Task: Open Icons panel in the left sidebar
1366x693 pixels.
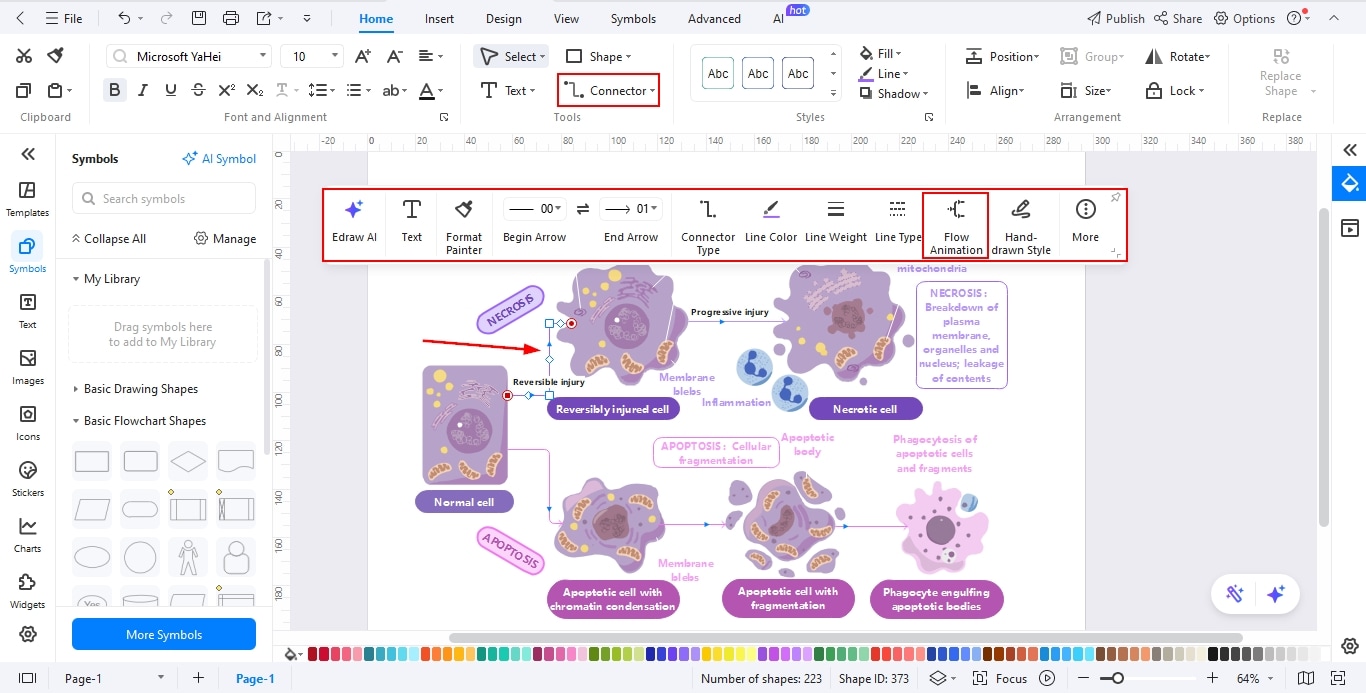Action: click(27, 423)
